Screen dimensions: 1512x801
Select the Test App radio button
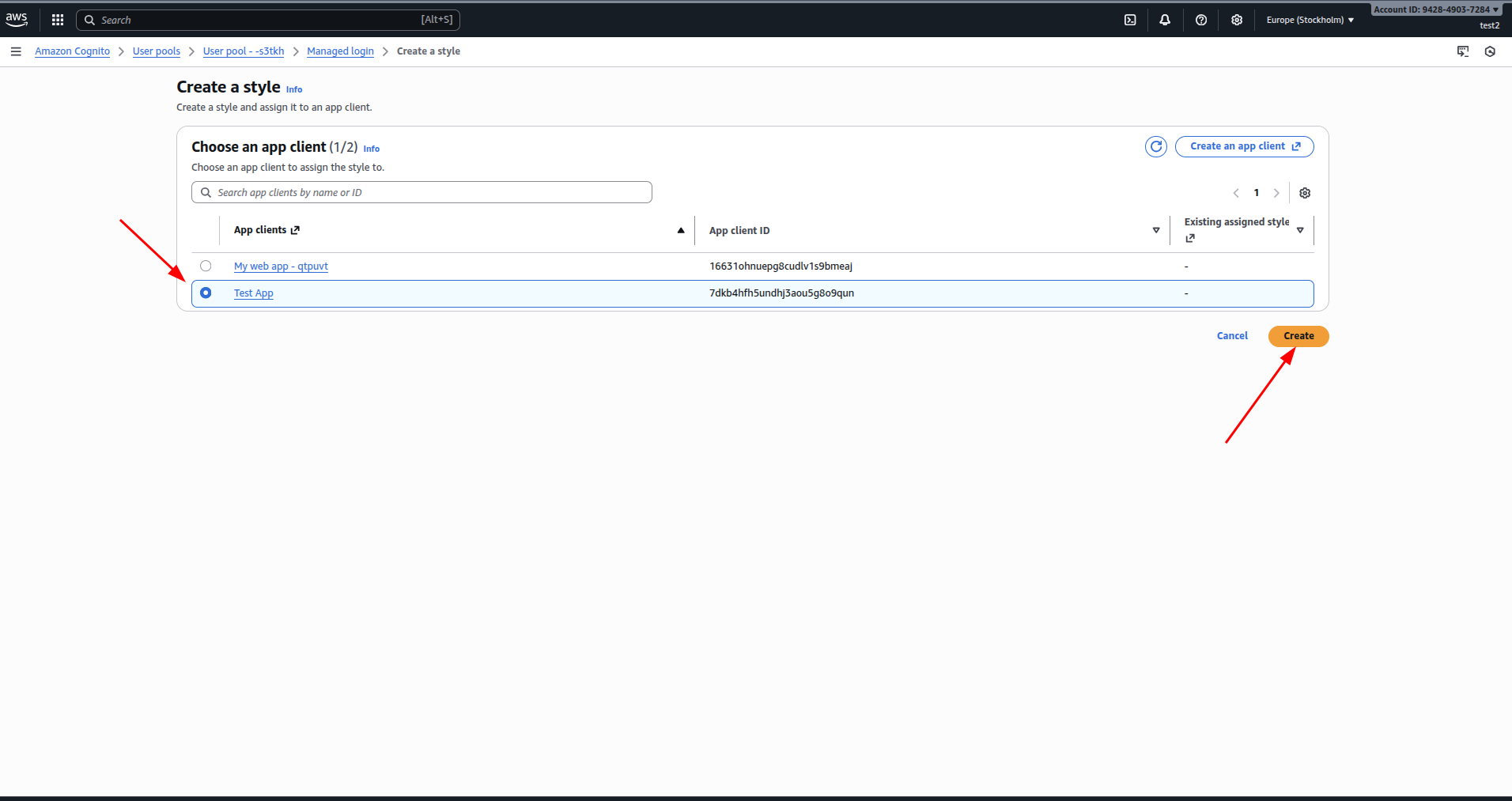206,293
